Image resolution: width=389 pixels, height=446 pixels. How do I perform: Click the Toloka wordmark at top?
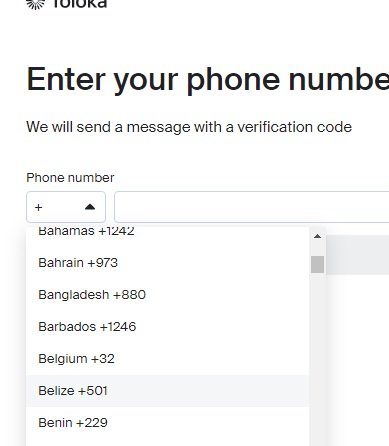[x=80, y=4]
